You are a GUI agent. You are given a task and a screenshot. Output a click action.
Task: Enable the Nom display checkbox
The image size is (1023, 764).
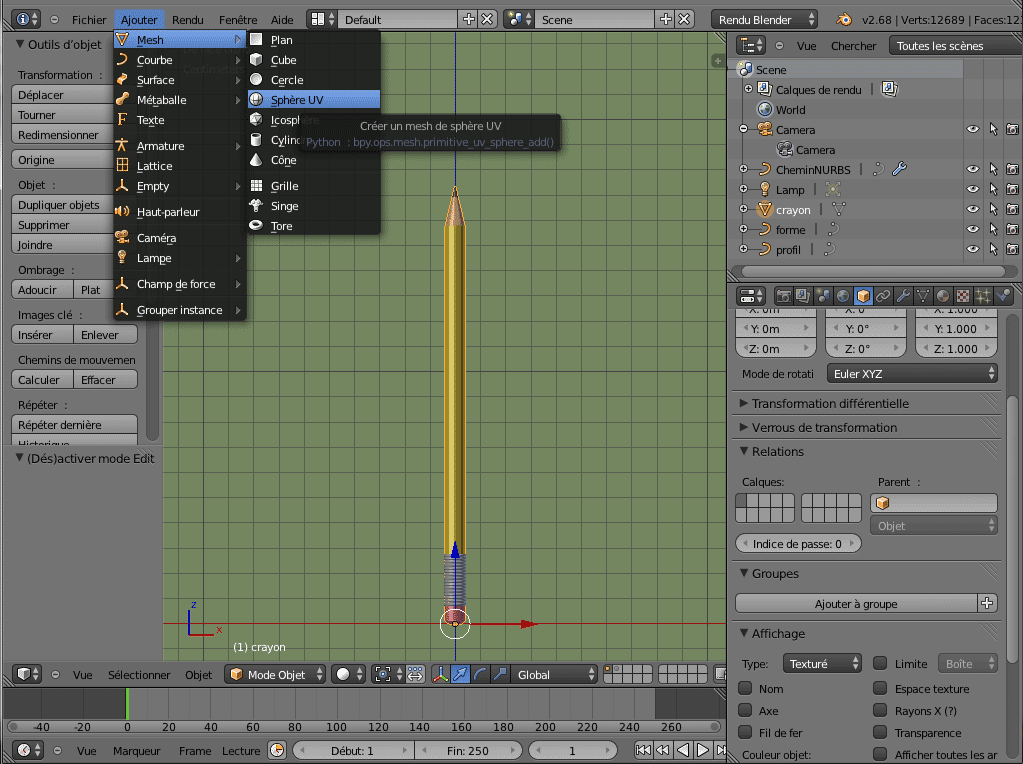745,688
